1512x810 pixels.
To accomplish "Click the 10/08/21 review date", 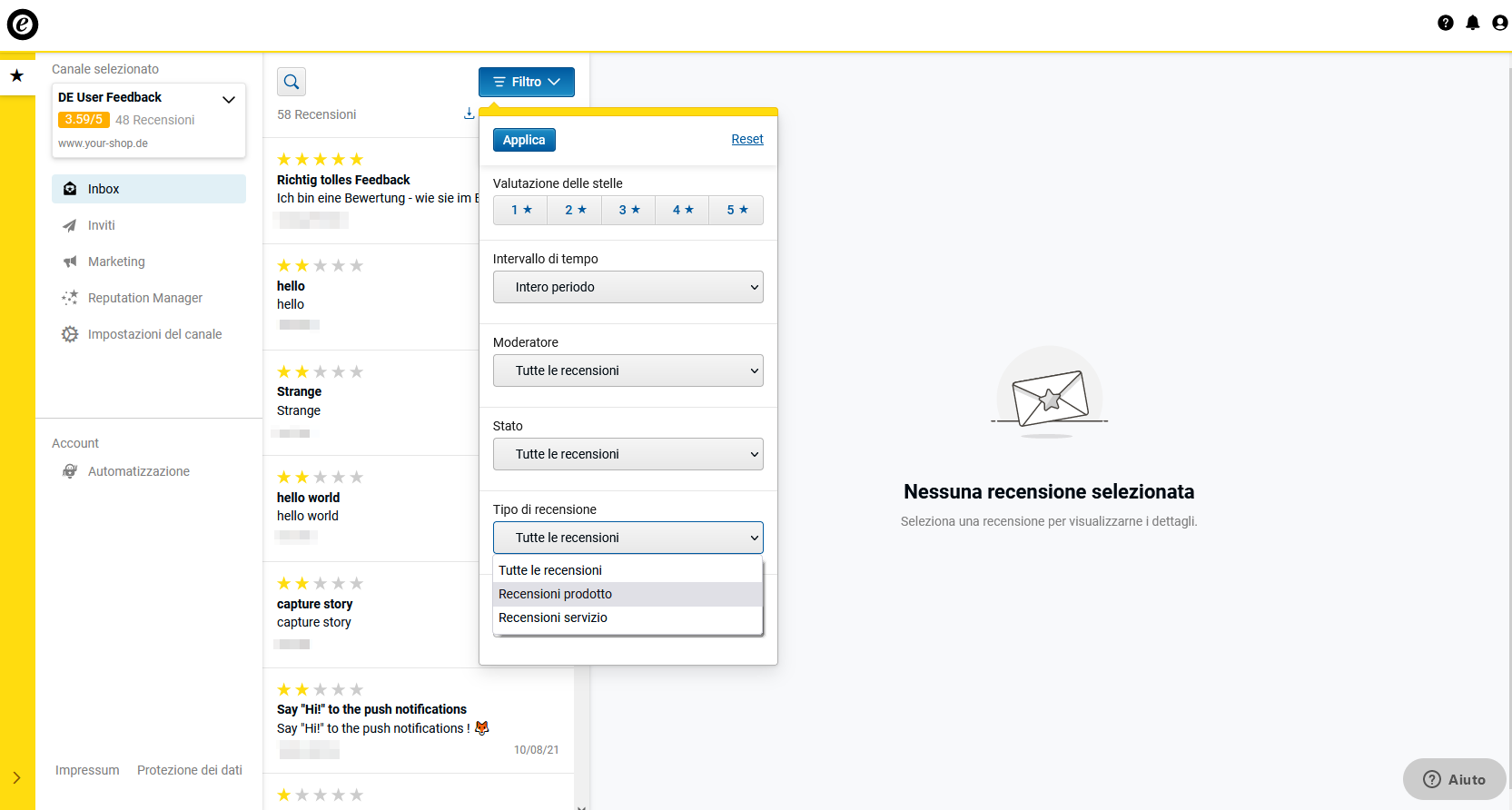I will click(537, 750).
